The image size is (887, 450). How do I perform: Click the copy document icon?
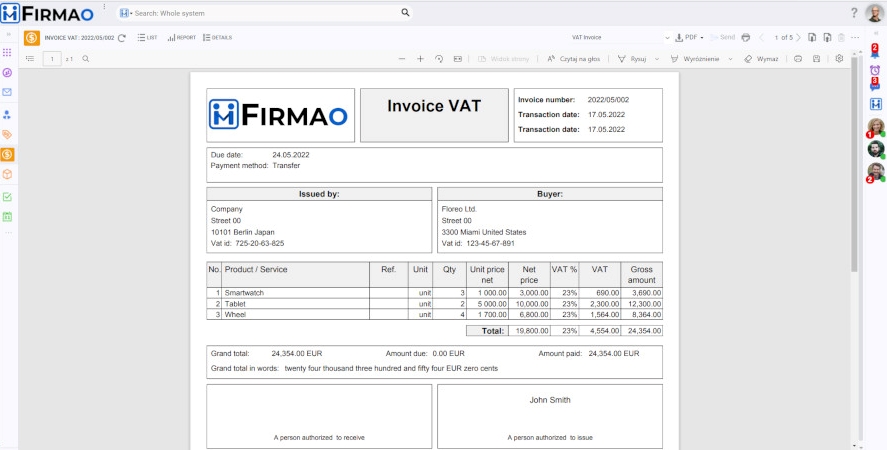[x=812, y=37]
